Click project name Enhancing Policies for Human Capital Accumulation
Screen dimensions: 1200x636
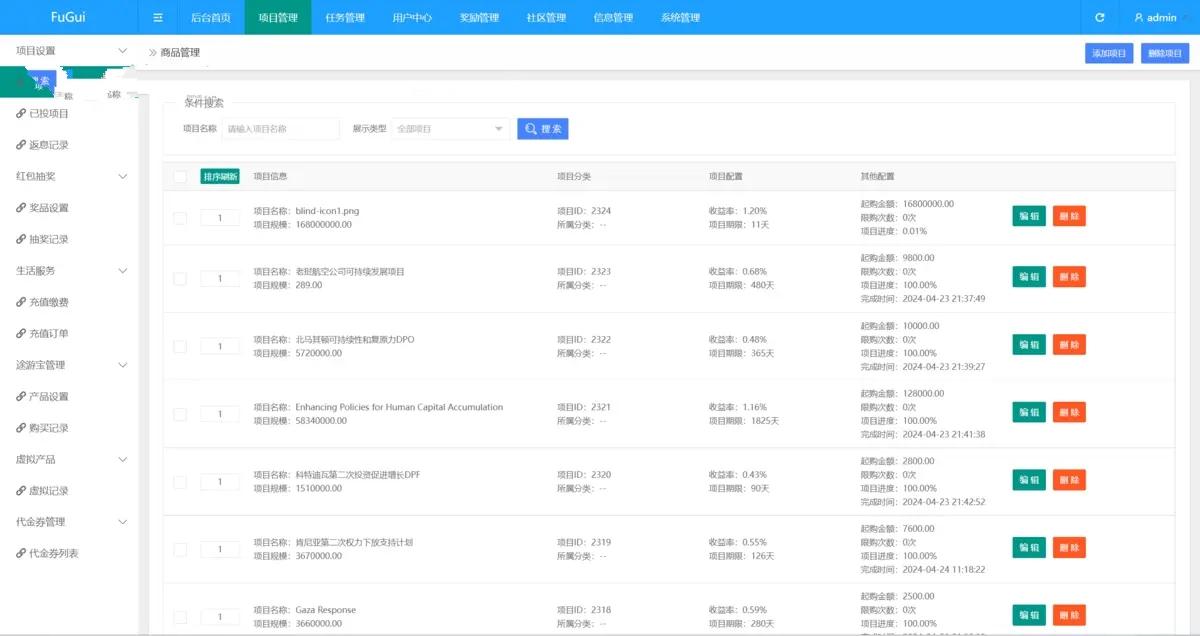[x=399, y=407]
